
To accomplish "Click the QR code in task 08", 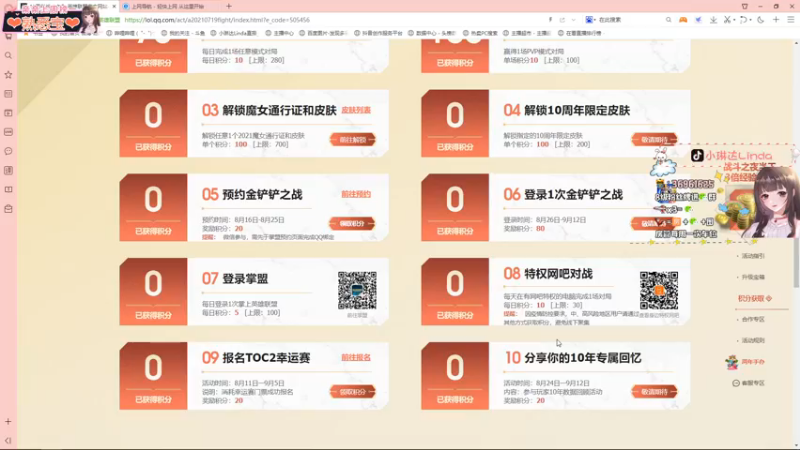I will point(659,290).
